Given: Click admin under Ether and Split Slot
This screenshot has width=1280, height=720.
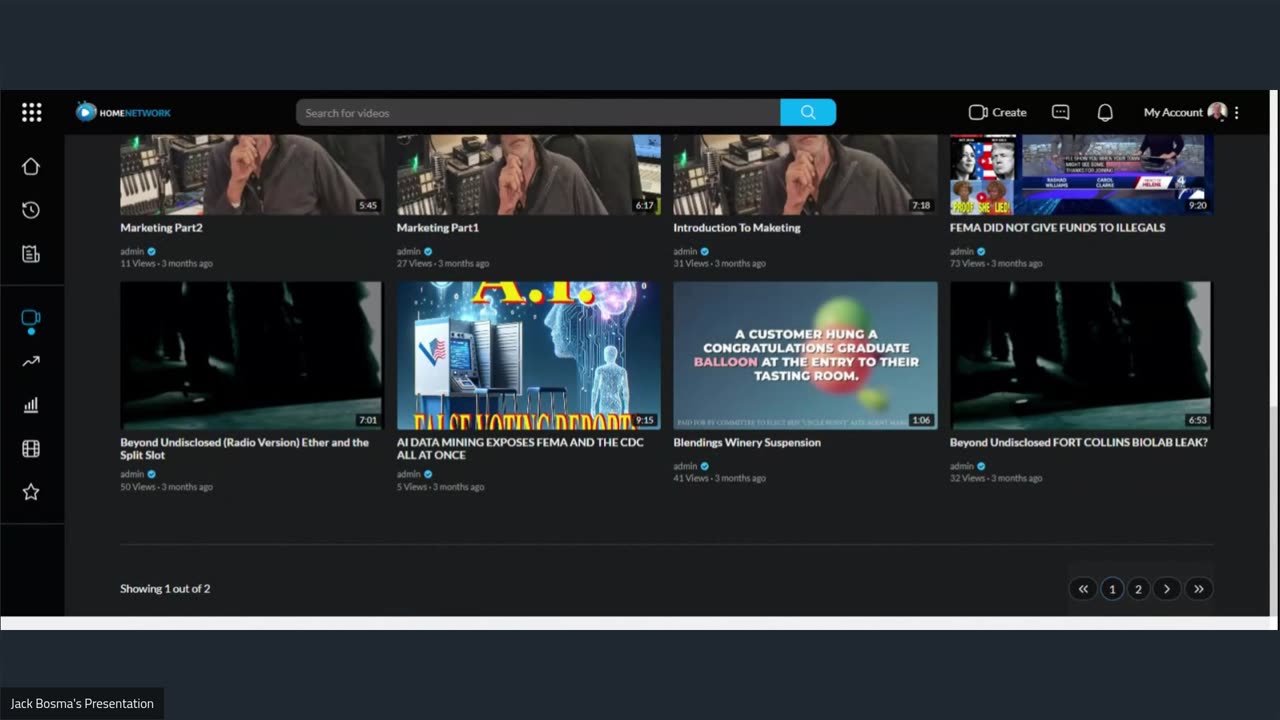Looking at the screenshot, I should 132,475.
